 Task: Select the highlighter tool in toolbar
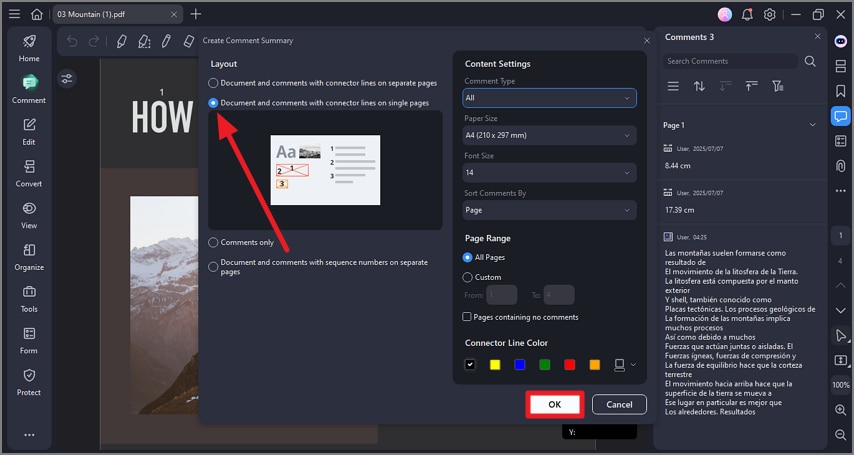click(x=121, y=41)
